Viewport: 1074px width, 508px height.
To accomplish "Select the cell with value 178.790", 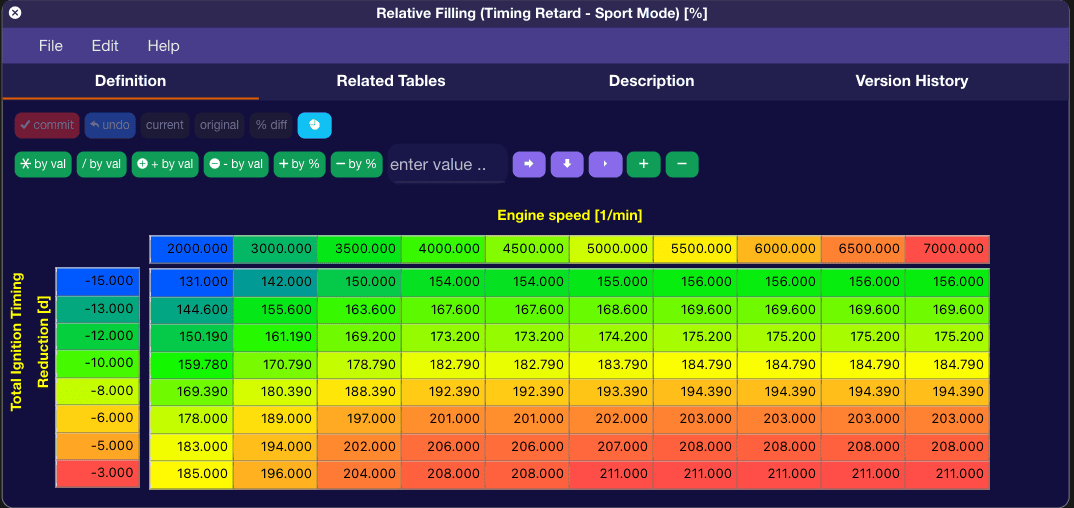I will (x=360, y=364).
